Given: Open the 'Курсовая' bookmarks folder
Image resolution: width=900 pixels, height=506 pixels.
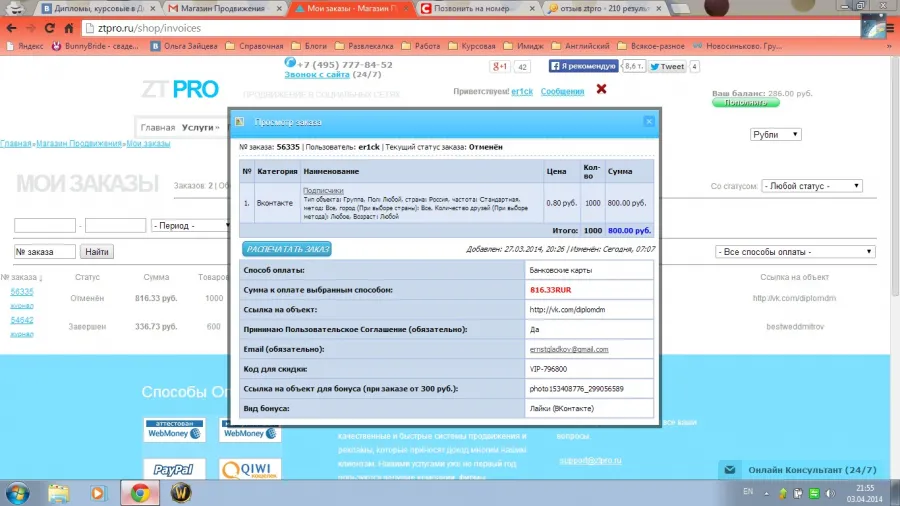Looking at the screenshot, I should coord(471,46).
